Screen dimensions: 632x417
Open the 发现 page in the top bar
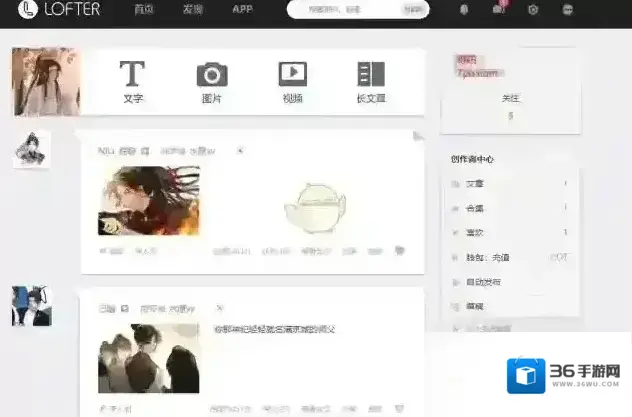click(x=193, y=9)
